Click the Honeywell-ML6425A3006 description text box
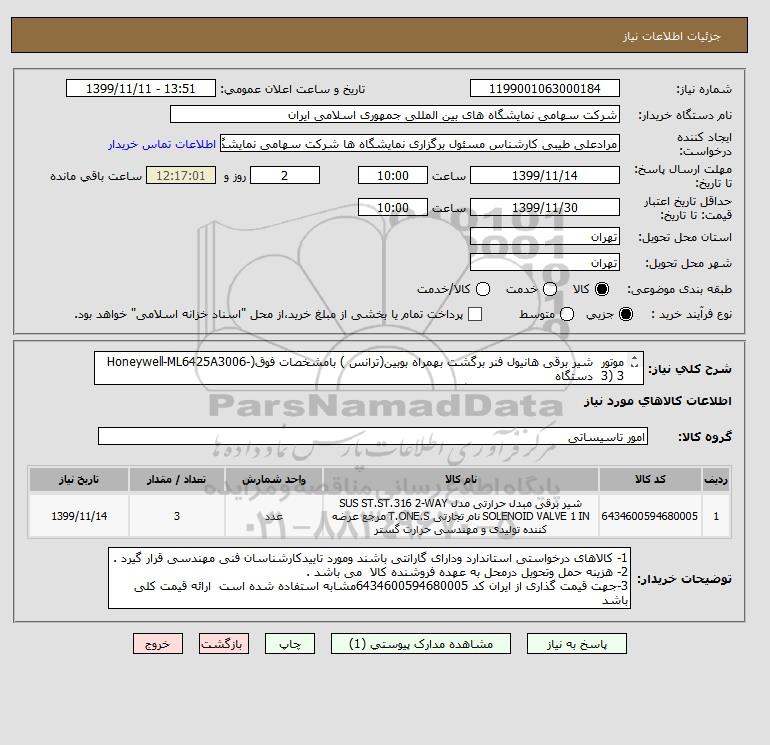Viewport: 770px width, 745px height. click(x=368, y=368)
